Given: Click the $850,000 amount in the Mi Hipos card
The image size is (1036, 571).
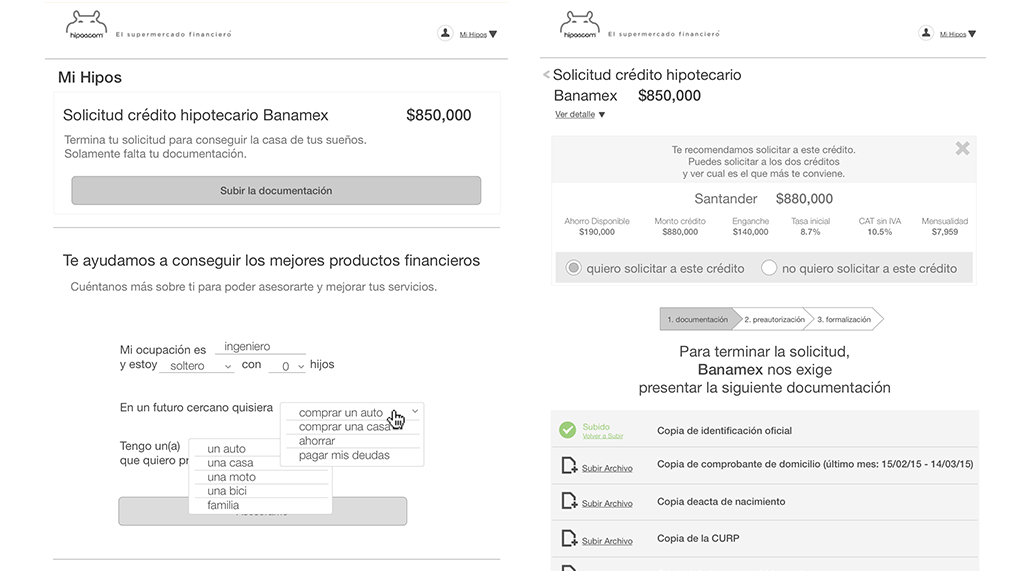Looking at the screenshot, I should (x=439, y=115).
